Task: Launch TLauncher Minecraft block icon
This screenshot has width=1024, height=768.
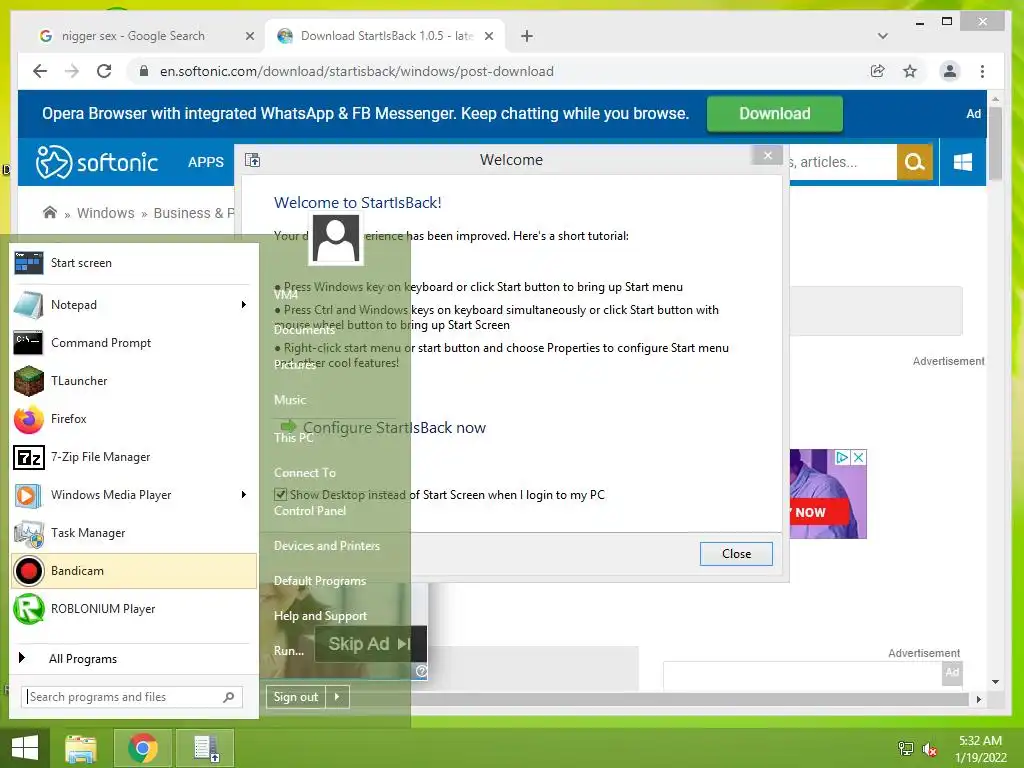Action: click(x=28, y=381)
